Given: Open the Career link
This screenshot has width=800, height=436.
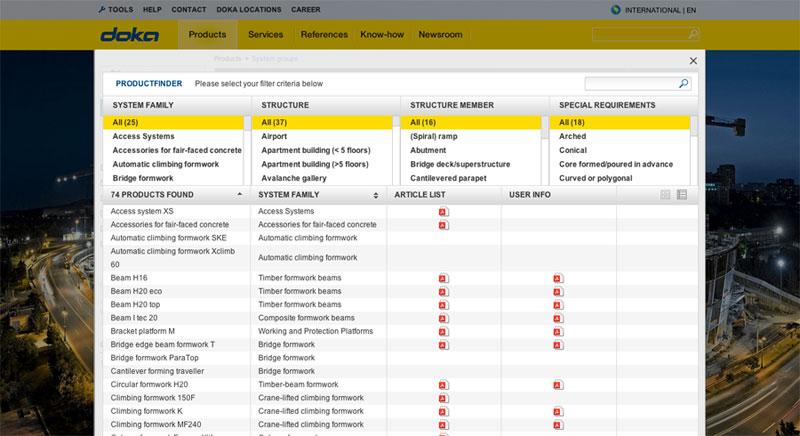Looking at the screenshot, I should 306,10.
